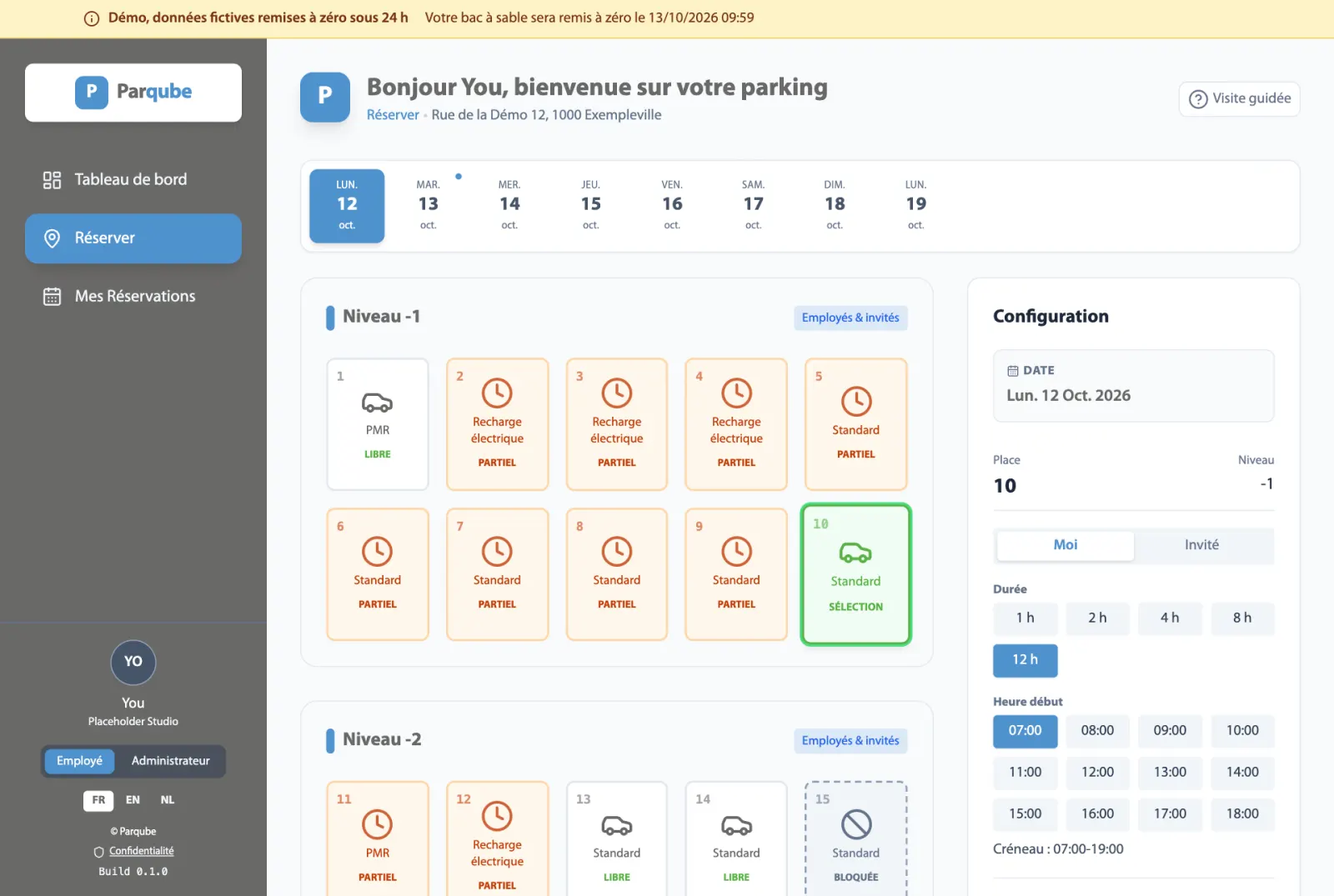Select Tuesday 13 oct. in date strip

pos(429,206)
